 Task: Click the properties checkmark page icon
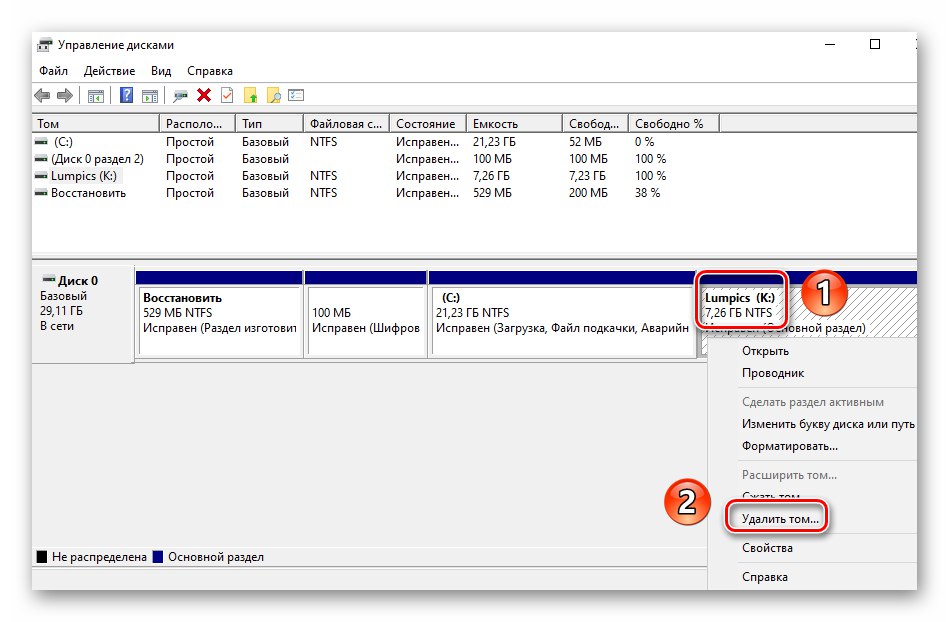coord(227,95)
